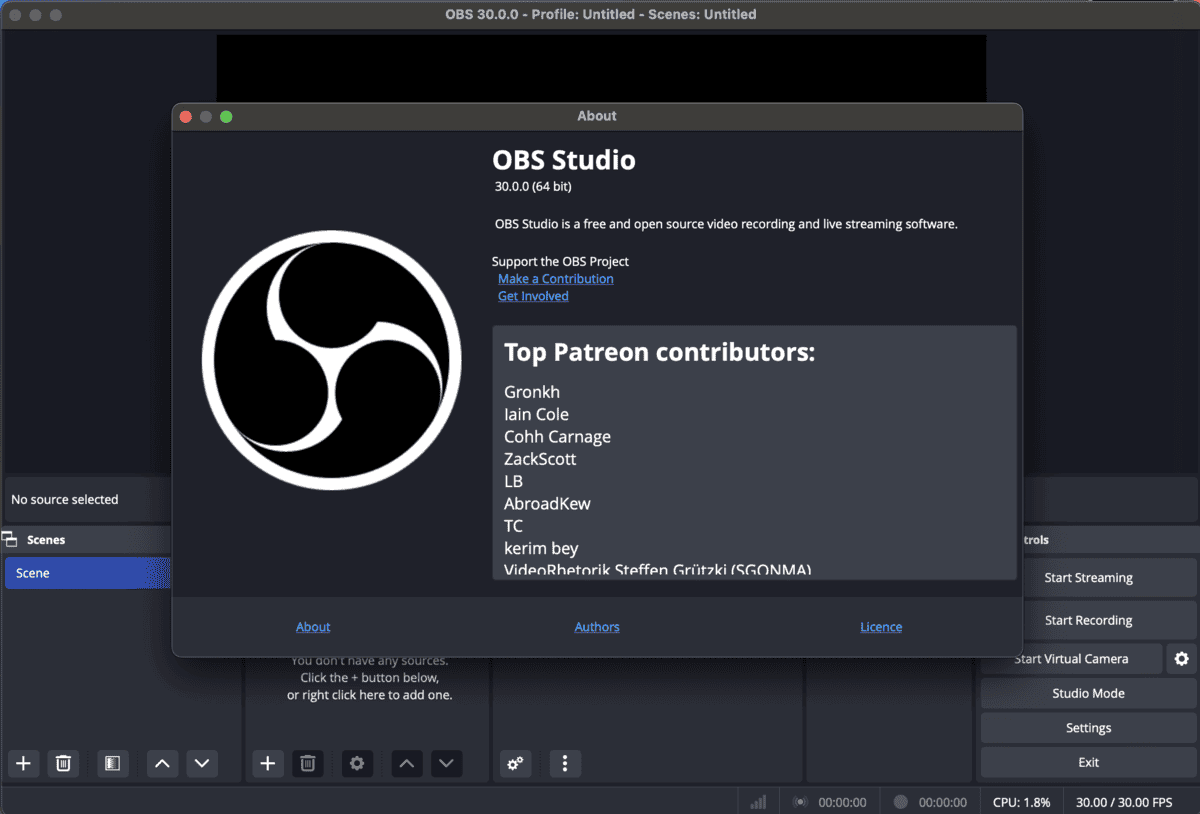Open scene filters in the Scenes toolbar
Image resolution: width=1200 pixels, height=814 pixels.
click(x=112, y=763)
